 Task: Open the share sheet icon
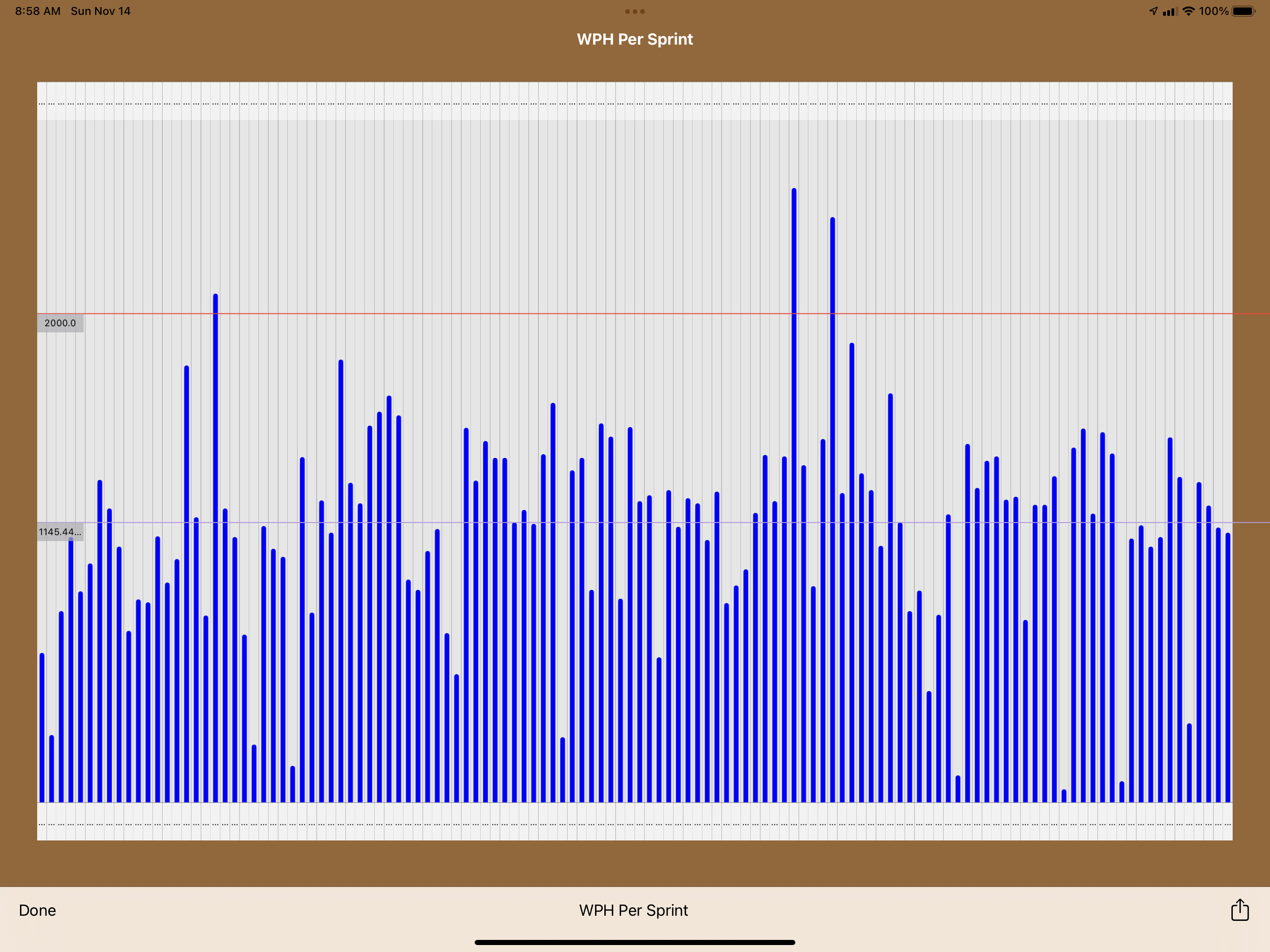pos(1240,910)
